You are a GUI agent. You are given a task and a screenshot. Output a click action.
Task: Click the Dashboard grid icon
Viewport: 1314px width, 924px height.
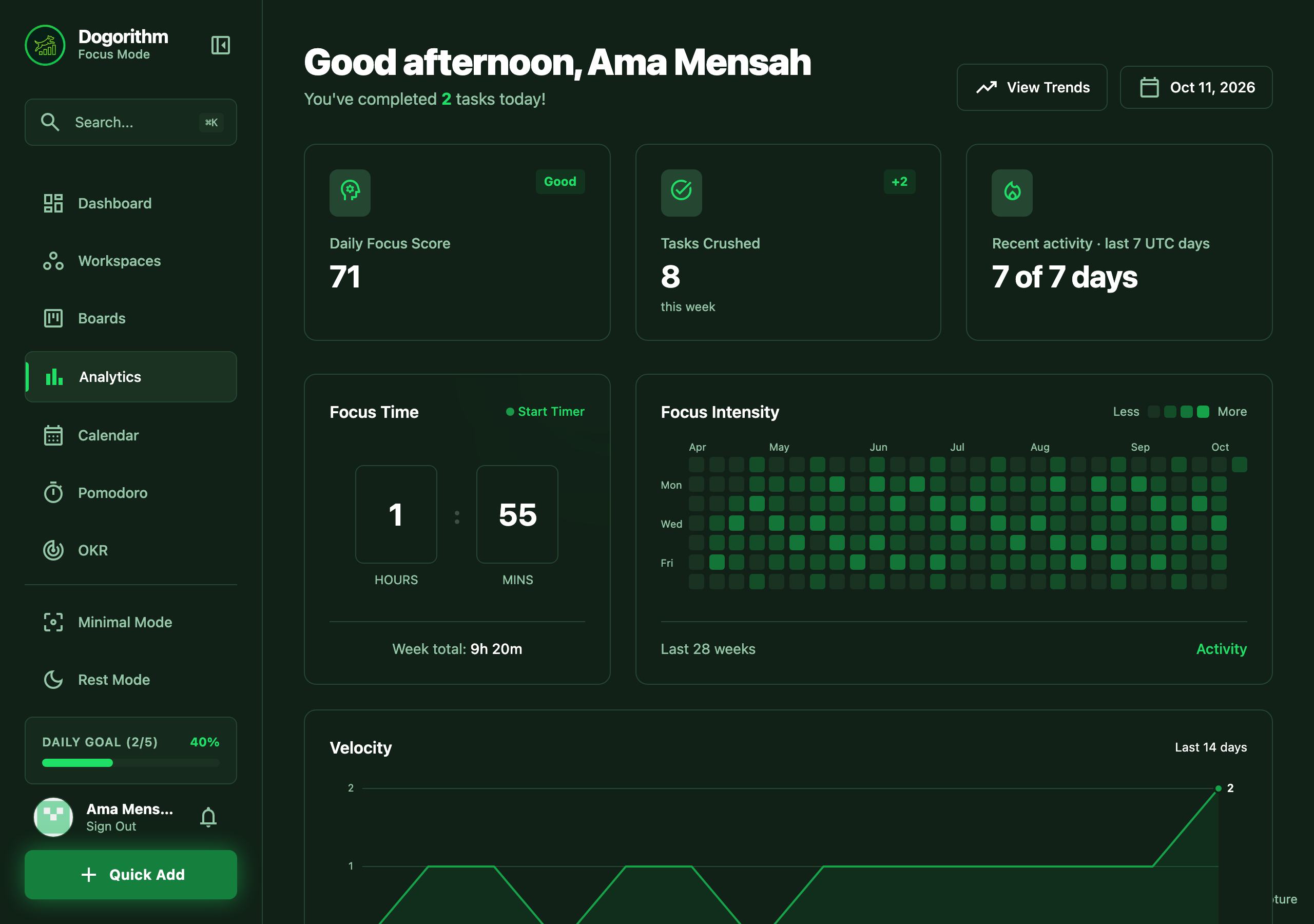tap(53, 203)
